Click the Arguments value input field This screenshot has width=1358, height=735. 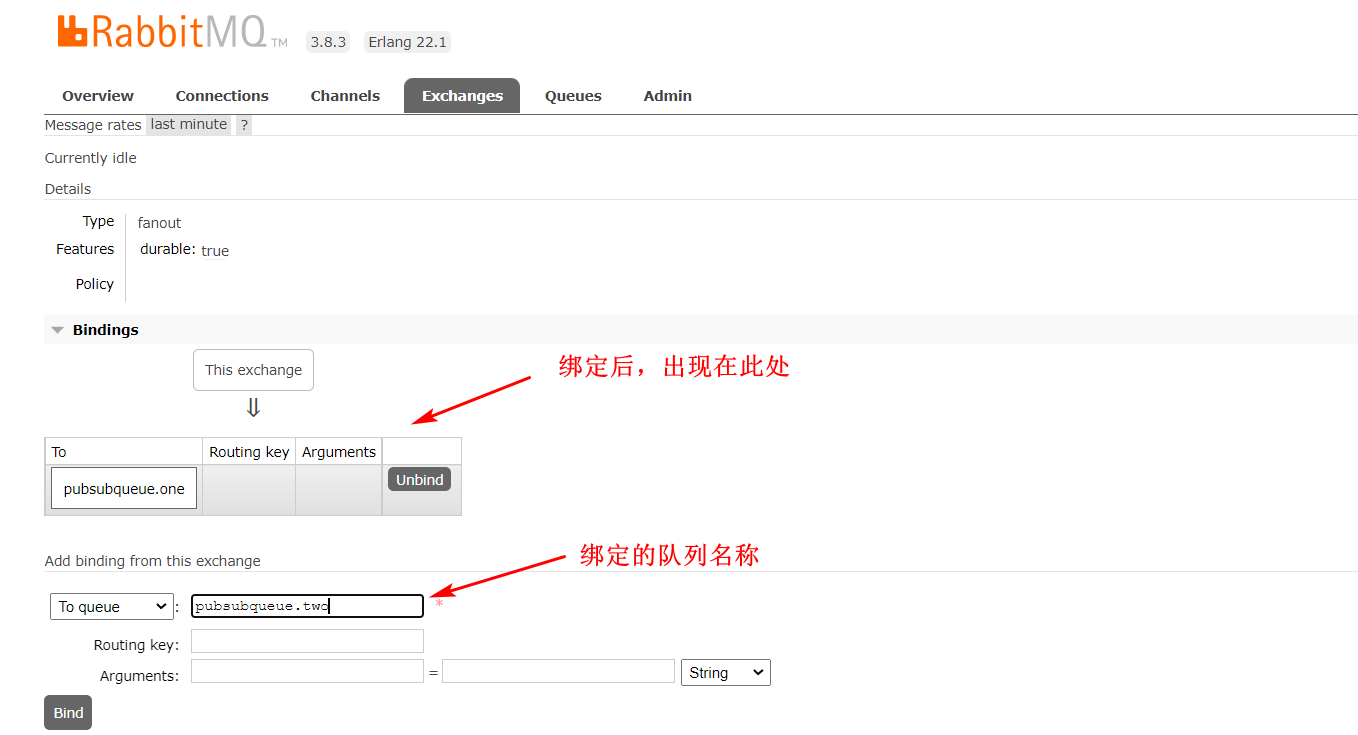click(x=558, y=671)
